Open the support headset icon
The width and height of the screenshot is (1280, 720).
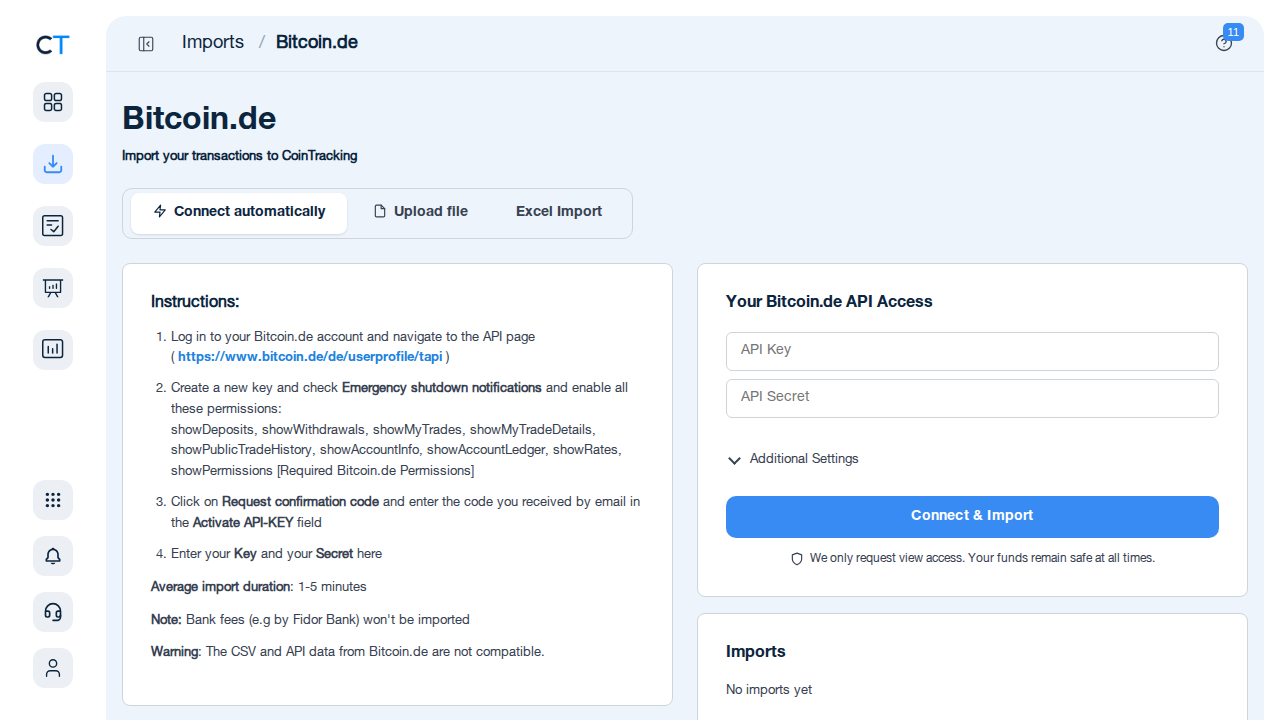click(x=53, y=612)
